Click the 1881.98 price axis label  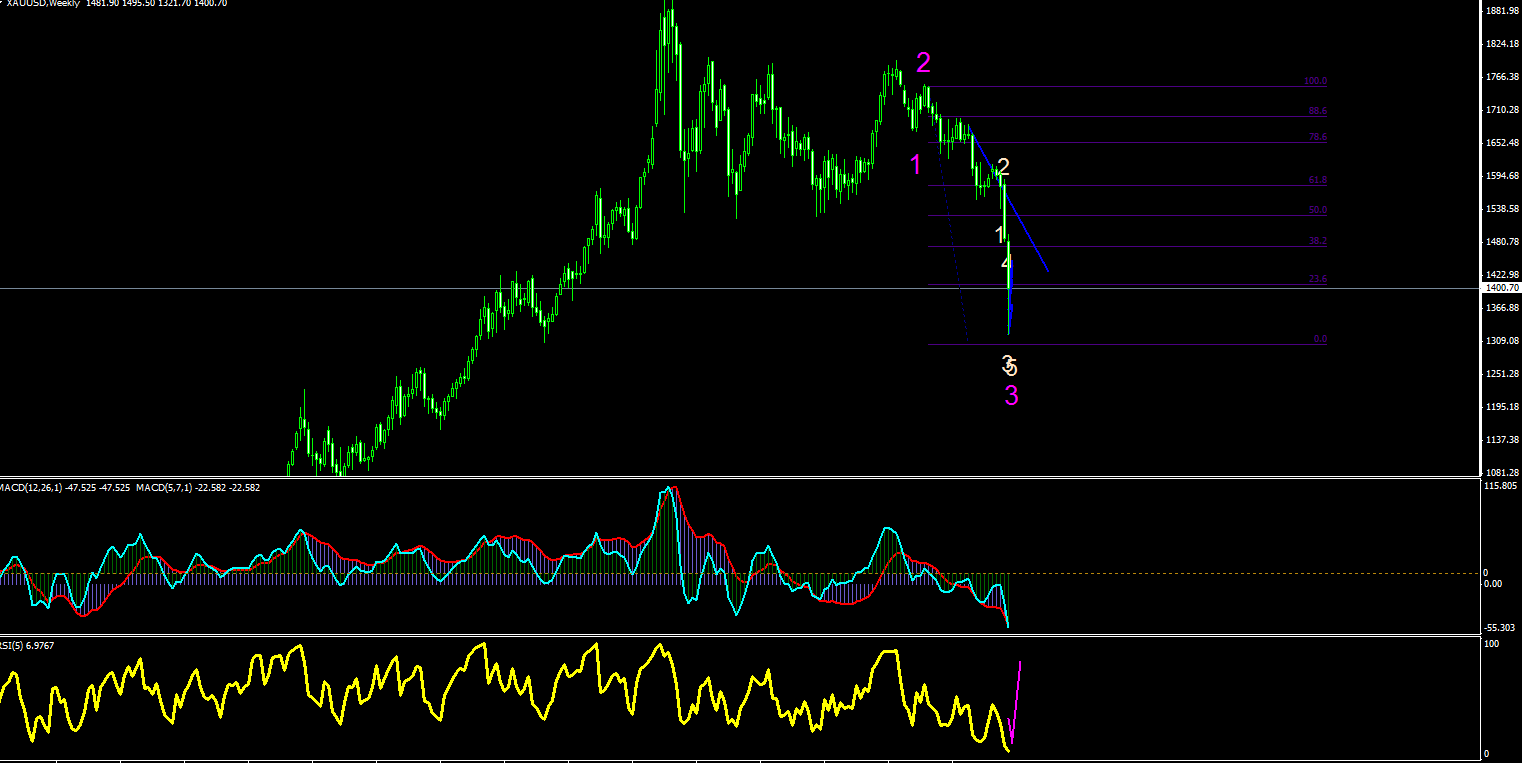(x=1503, y=12)
